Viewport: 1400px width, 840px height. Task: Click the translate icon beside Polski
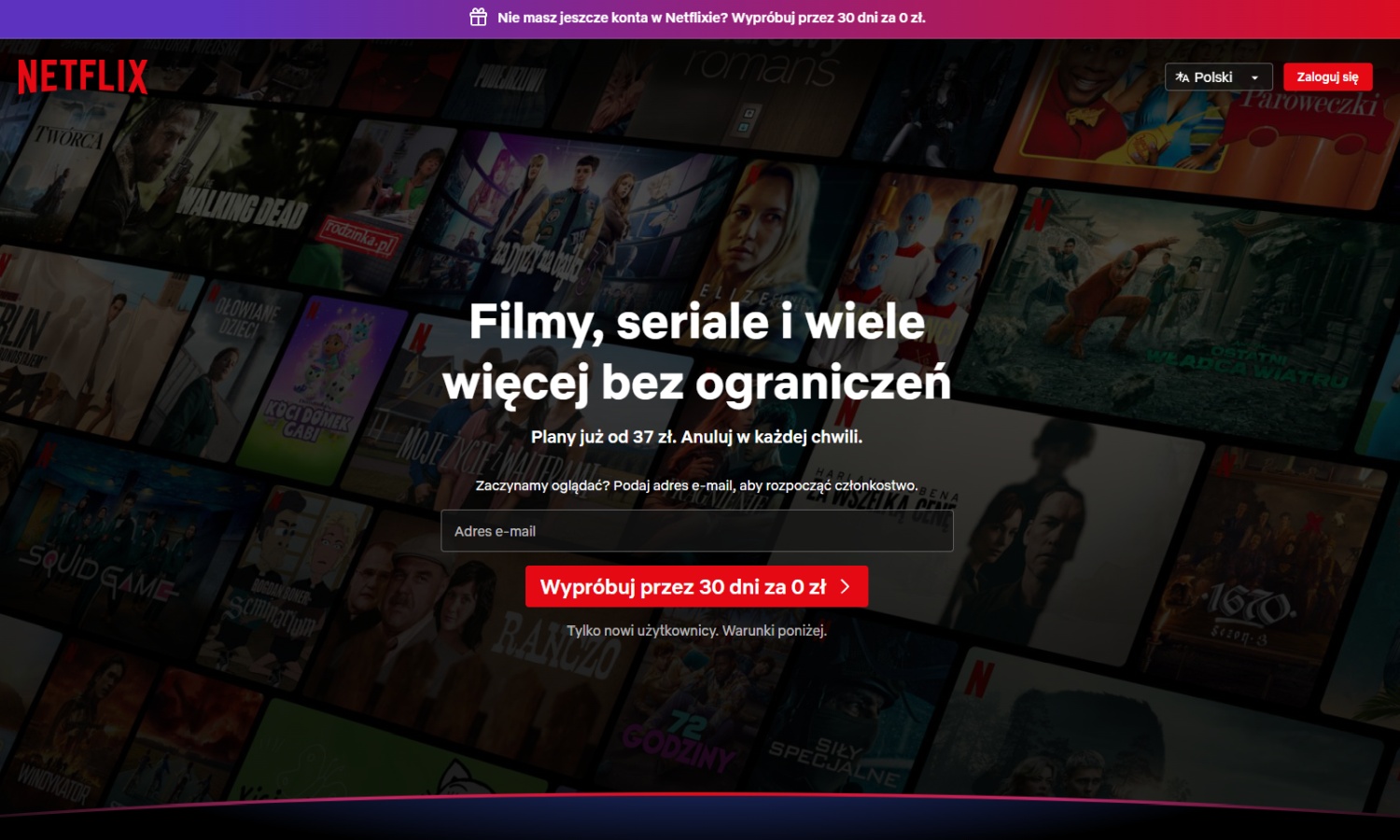click(x=1183, y=77)
